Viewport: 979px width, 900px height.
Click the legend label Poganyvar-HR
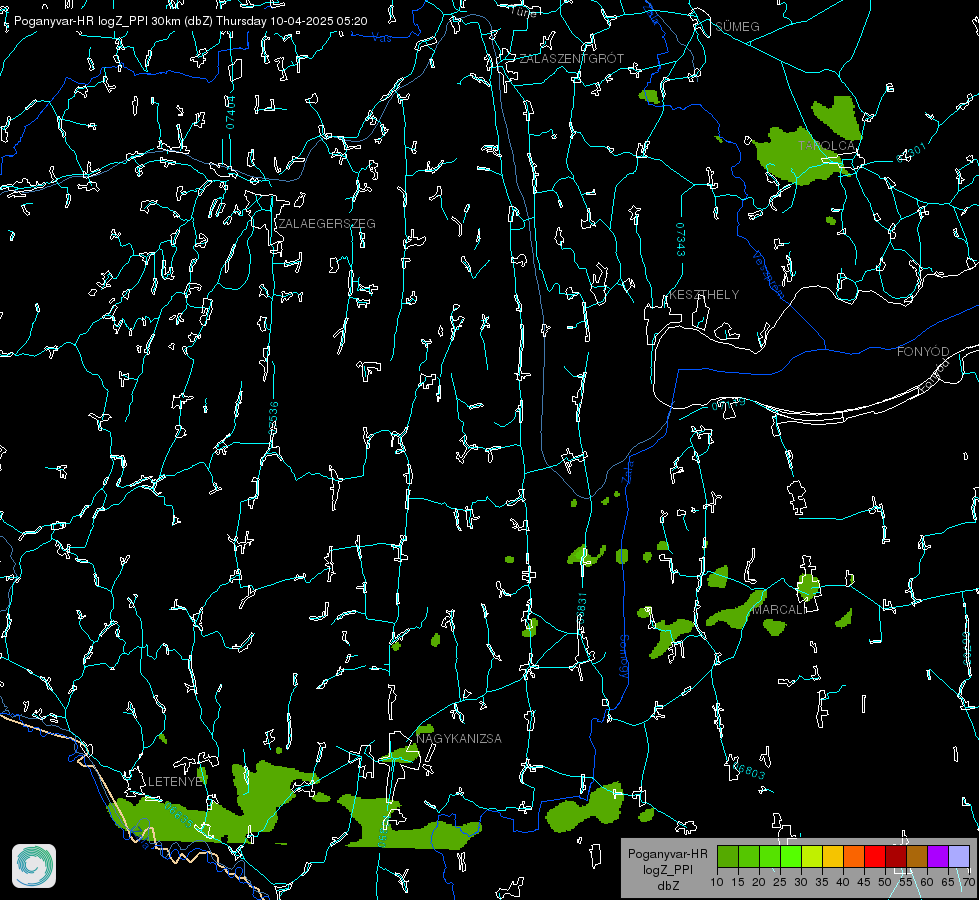click(x=667, y=854)
